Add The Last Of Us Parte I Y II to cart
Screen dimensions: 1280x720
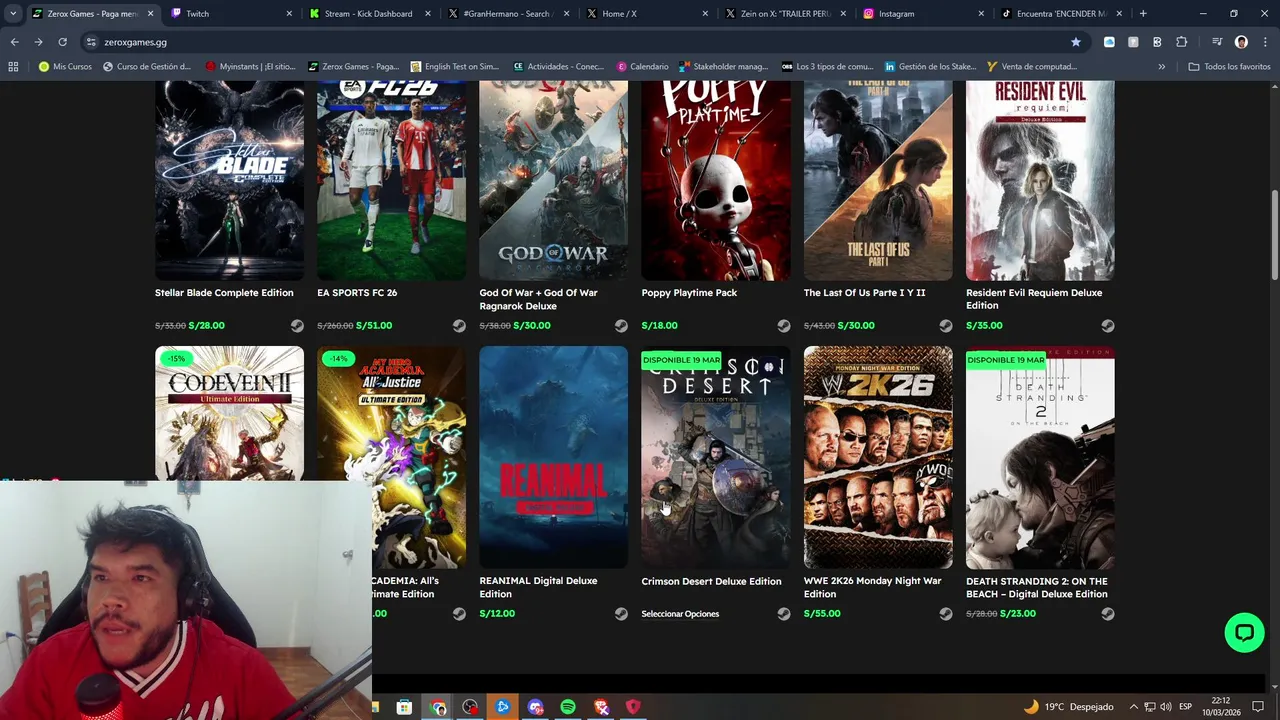tap(945, 326)
